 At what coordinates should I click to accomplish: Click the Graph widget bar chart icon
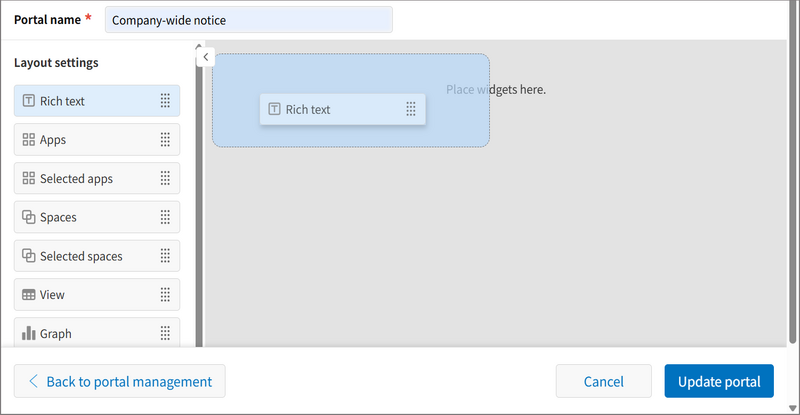[28, 333]
